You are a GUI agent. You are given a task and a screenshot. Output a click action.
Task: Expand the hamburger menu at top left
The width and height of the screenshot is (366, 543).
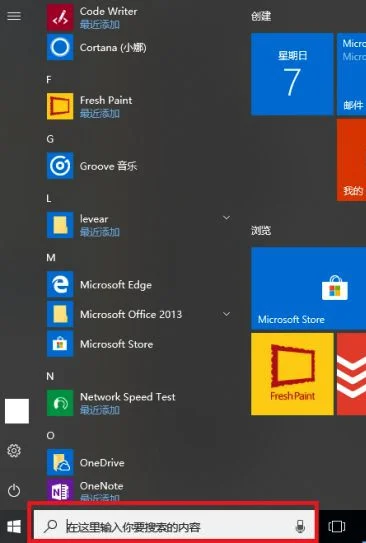pos(14,16)
